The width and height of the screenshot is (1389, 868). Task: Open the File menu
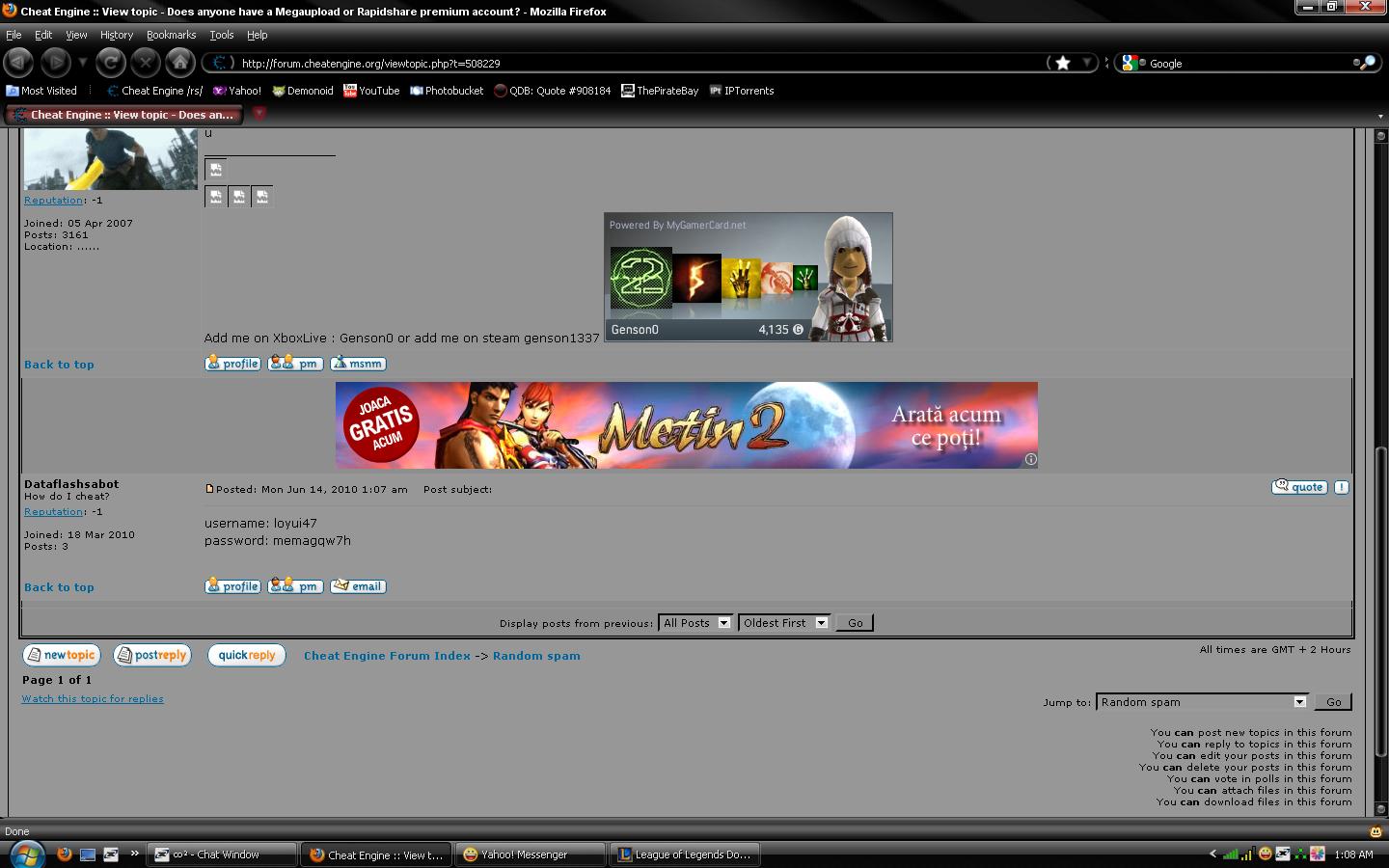coord(14,35)
